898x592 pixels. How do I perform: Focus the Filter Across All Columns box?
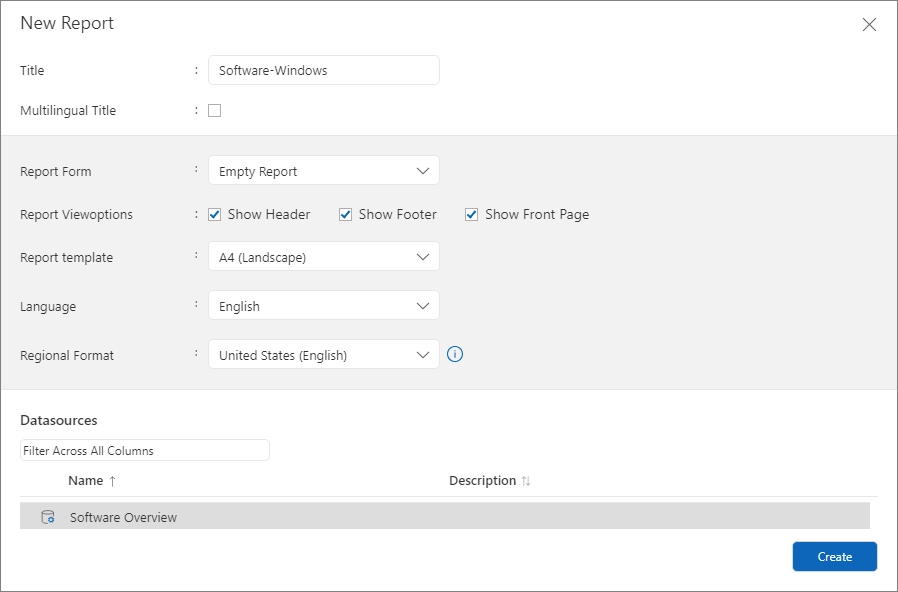point(144,451)
